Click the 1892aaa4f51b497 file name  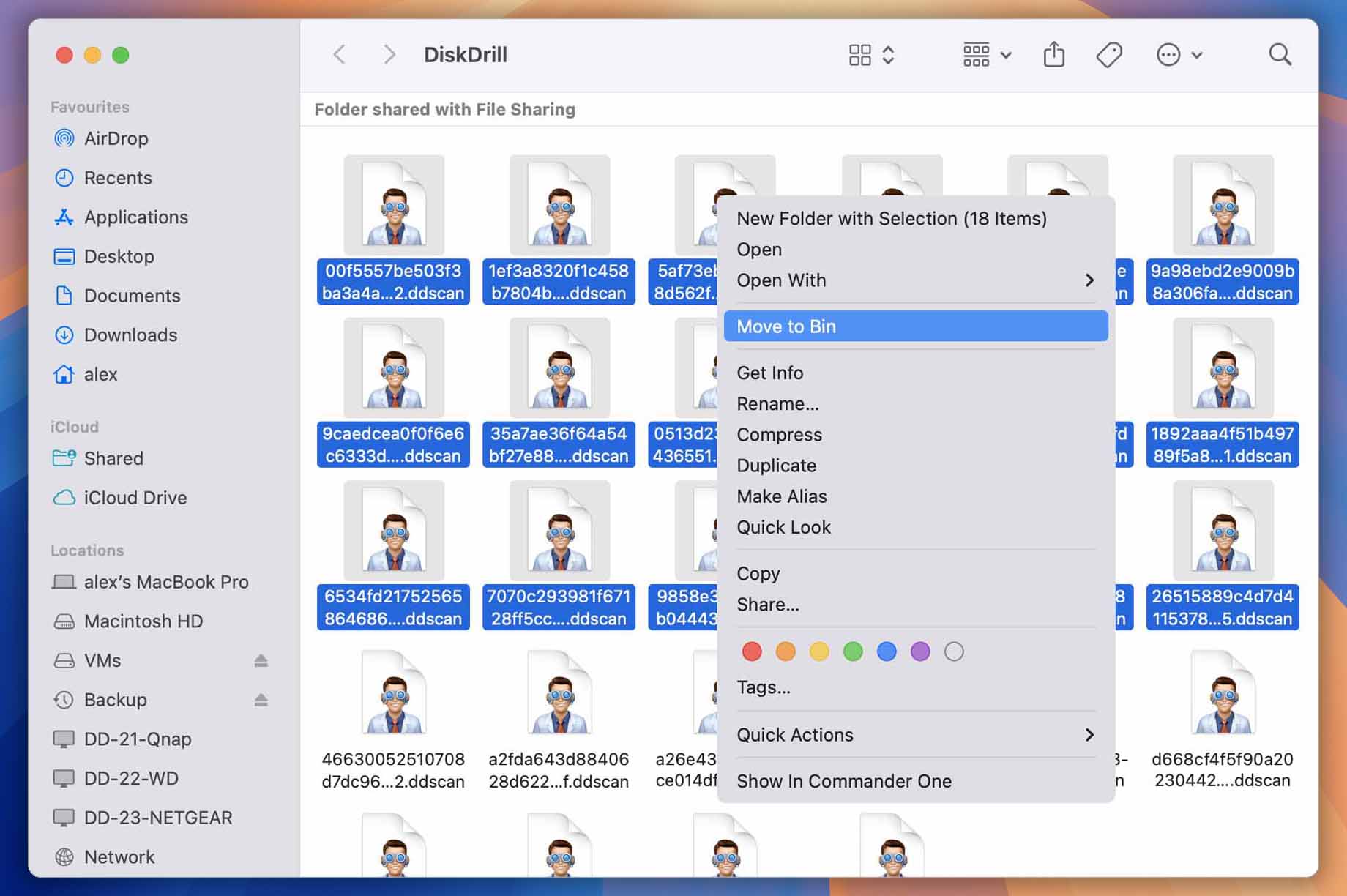1223,444
